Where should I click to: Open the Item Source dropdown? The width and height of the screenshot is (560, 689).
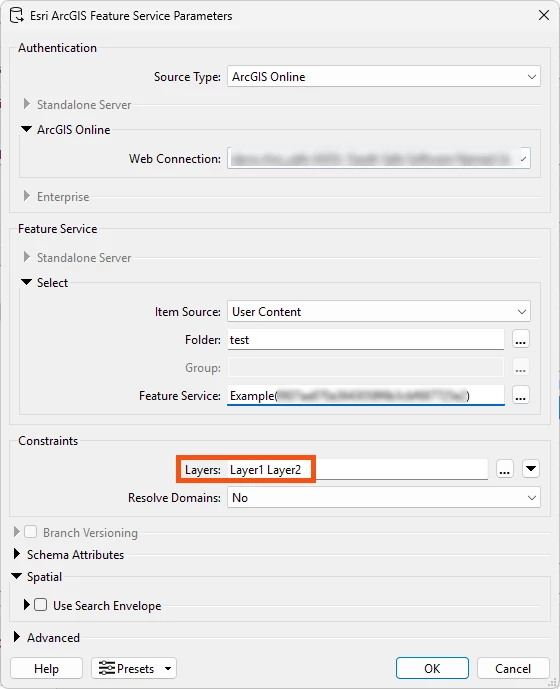tap(378, 312)
